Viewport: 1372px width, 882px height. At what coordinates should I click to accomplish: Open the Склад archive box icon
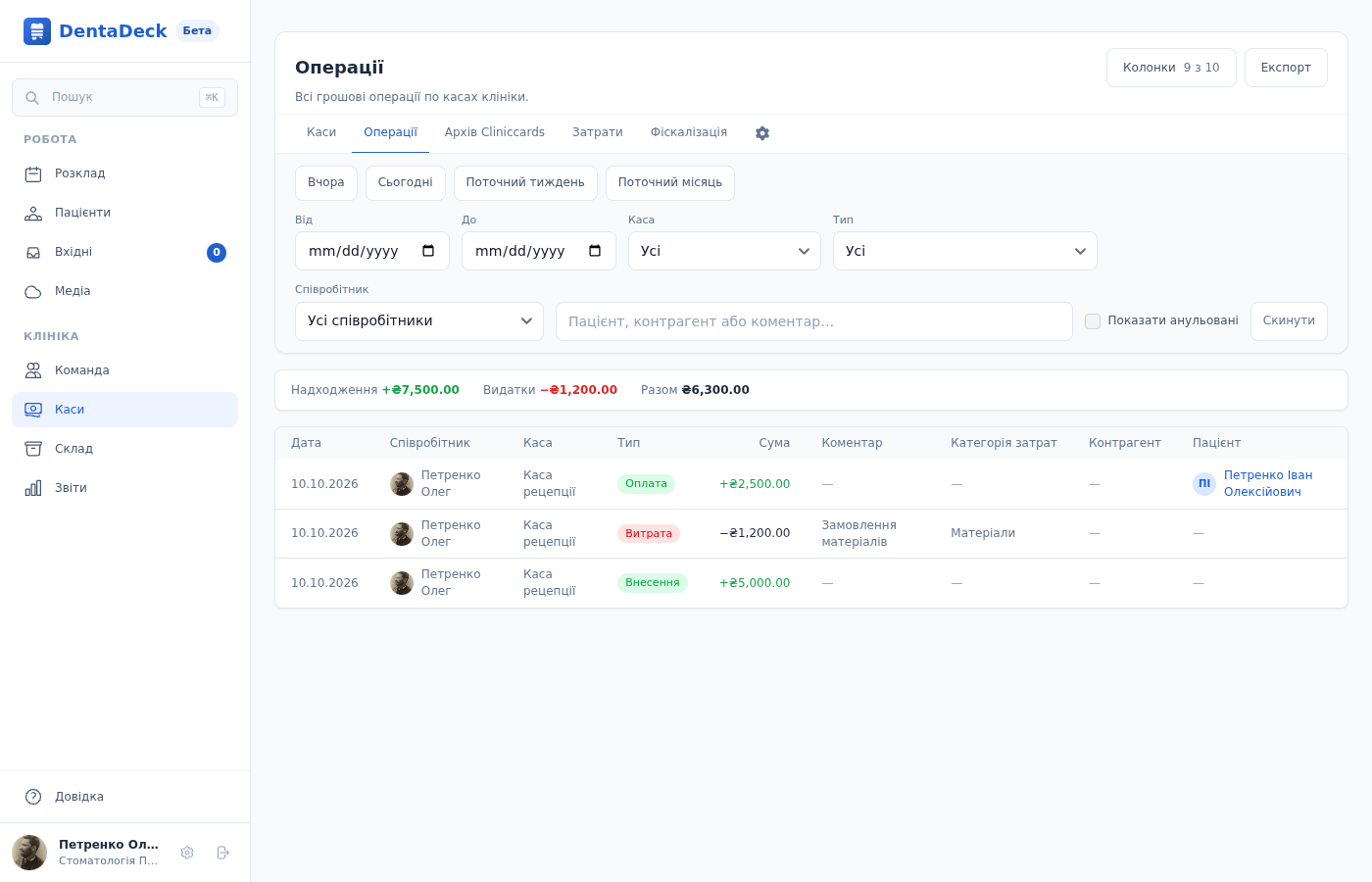[x=33, y=449]
